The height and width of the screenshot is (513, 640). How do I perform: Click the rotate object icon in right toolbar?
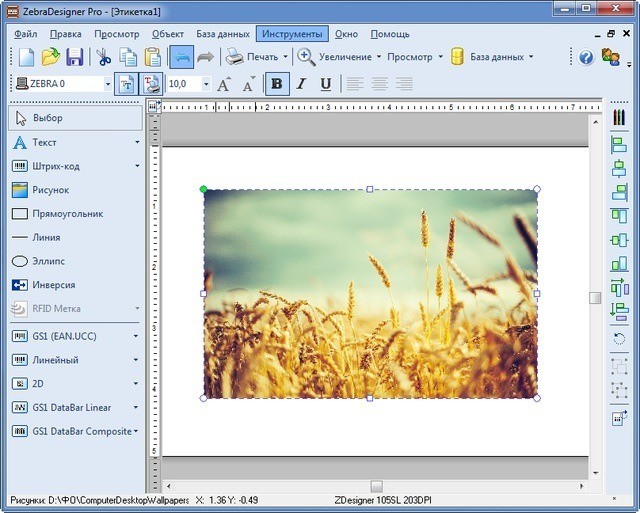tap(618, 339)
